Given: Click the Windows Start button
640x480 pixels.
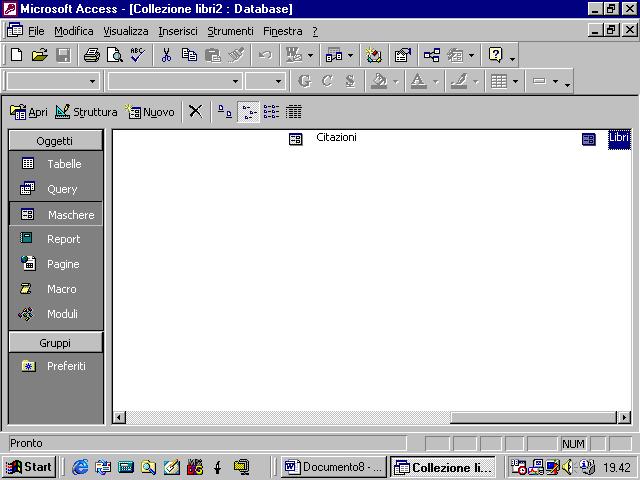Looking at the screenshot, I should point(29,467).
